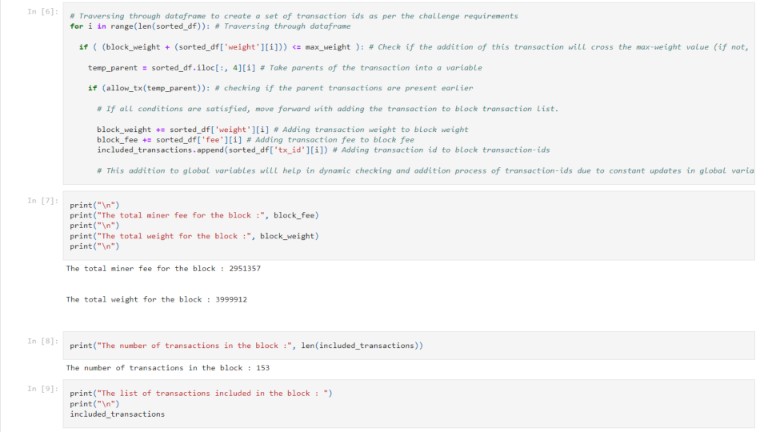The image size is (768, 432).
Task: Select the In [8] cell prompt
Action: 43,341
